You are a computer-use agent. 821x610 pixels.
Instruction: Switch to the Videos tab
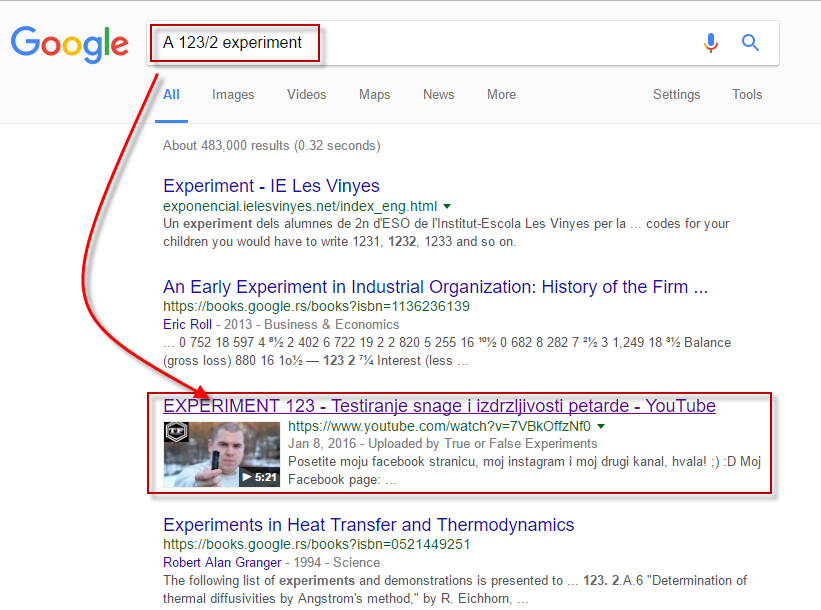click(306, 95)
